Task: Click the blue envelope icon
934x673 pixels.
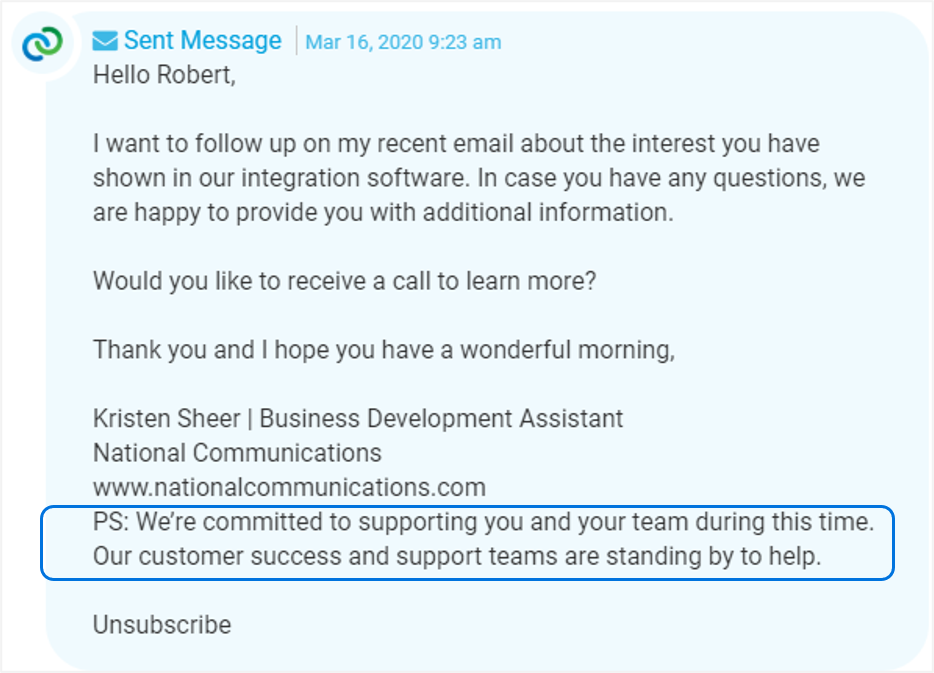Action: (105, 41)
